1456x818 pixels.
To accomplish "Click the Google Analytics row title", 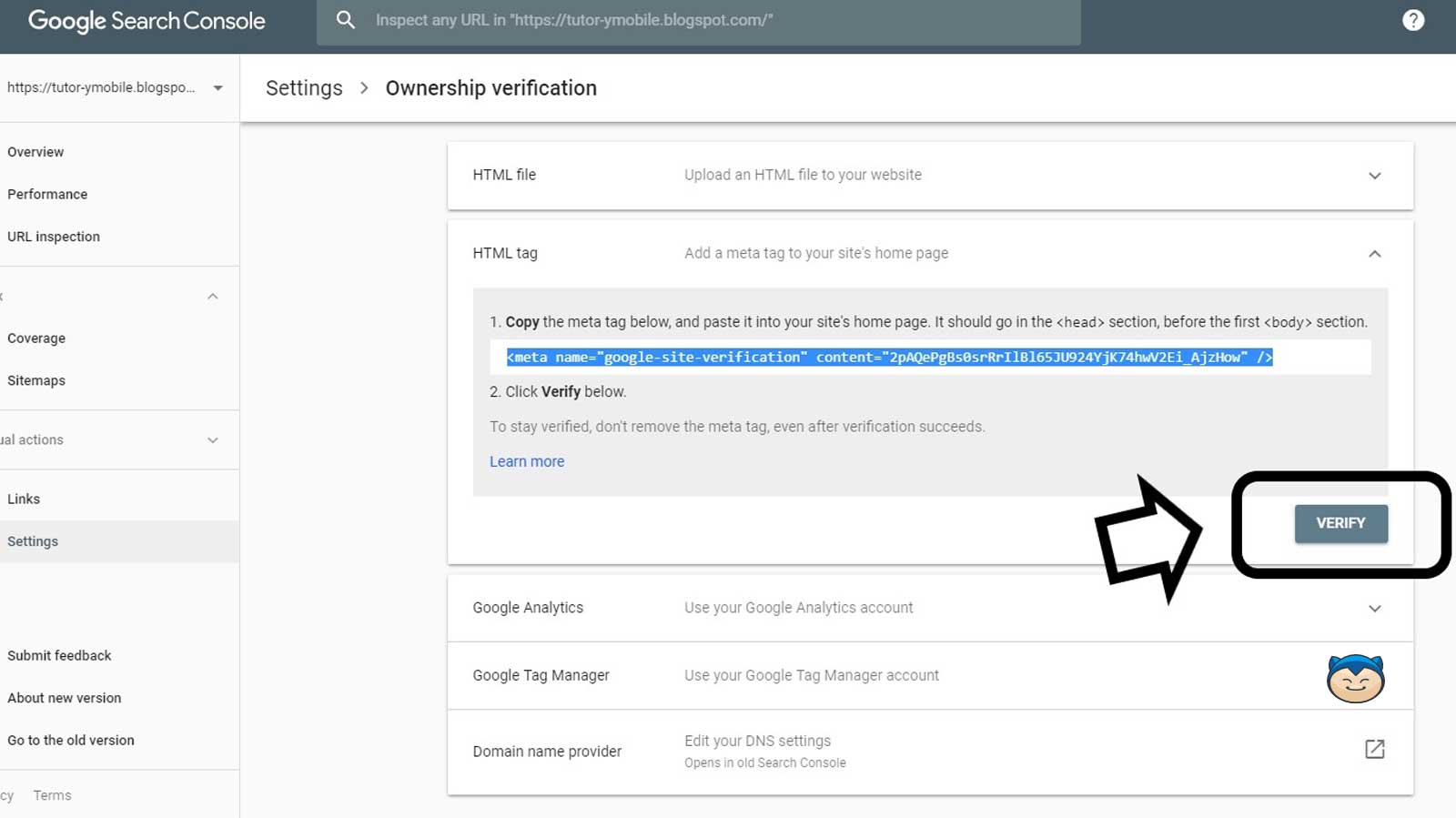I will pos(528,608).
